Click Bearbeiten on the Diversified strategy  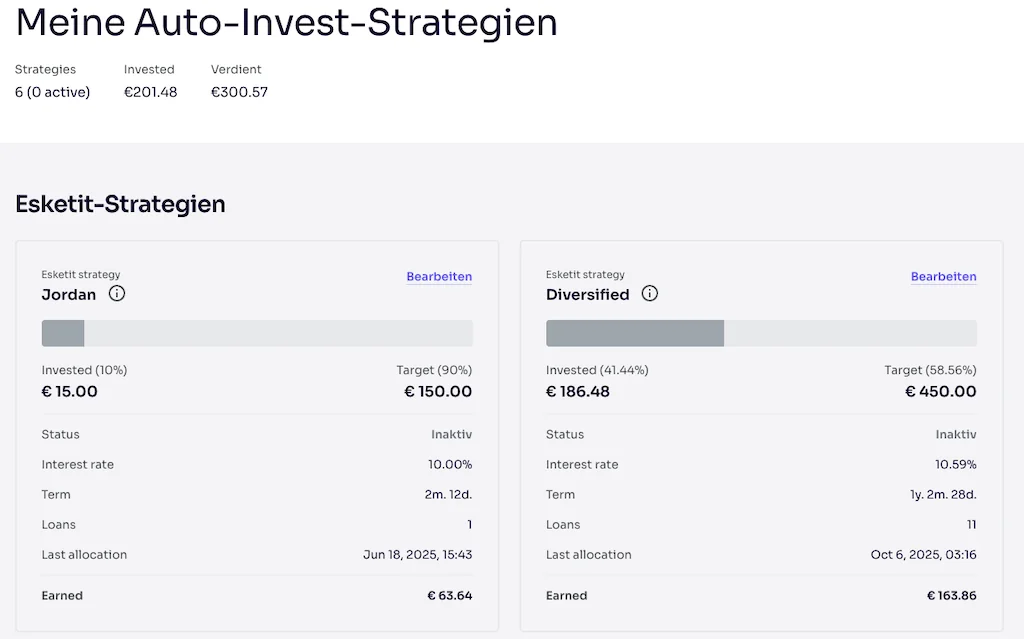943,277
